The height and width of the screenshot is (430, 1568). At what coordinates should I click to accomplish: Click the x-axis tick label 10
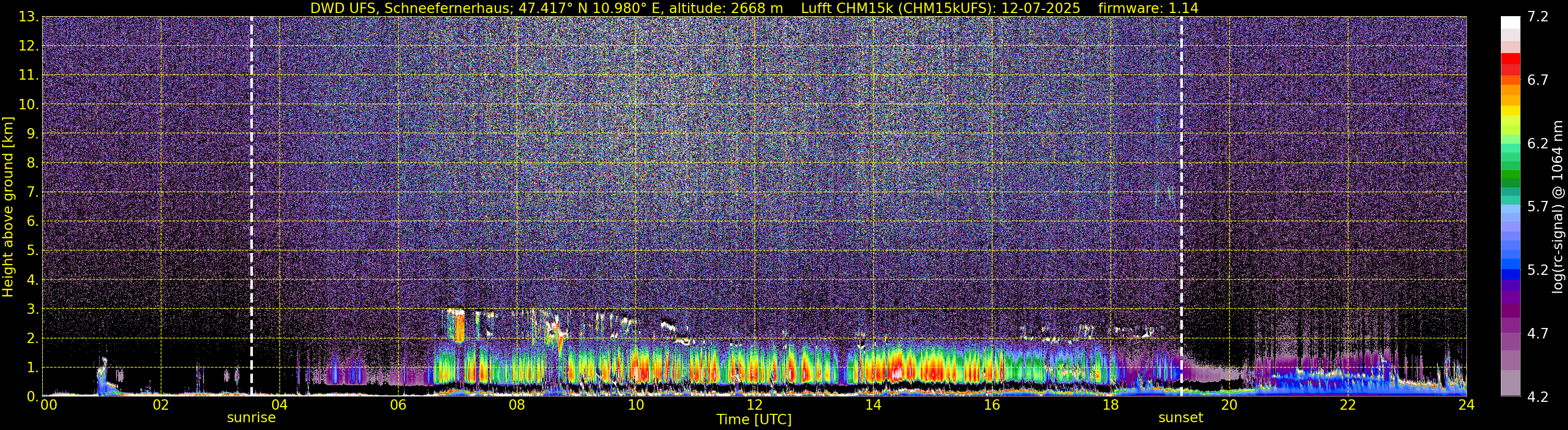[x=635, y=405]
